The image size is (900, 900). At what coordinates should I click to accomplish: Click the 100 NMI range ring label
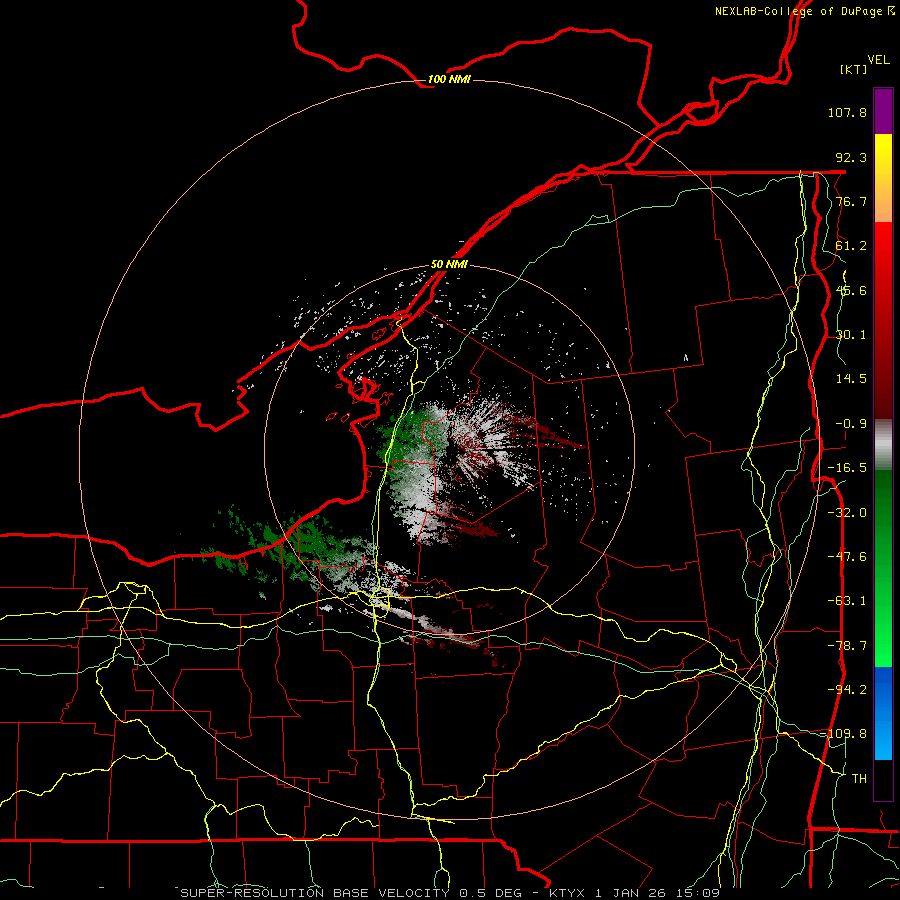point(449,79)
